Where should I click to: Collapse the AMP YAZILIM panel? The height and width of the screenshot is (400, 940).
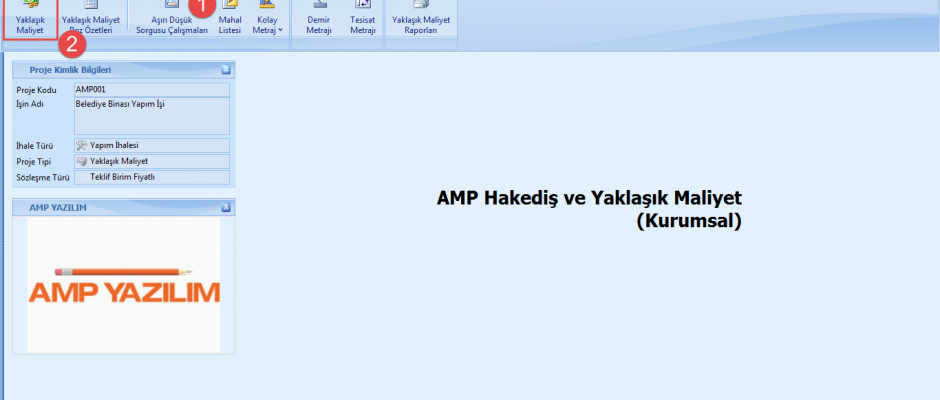click(226, 207)
